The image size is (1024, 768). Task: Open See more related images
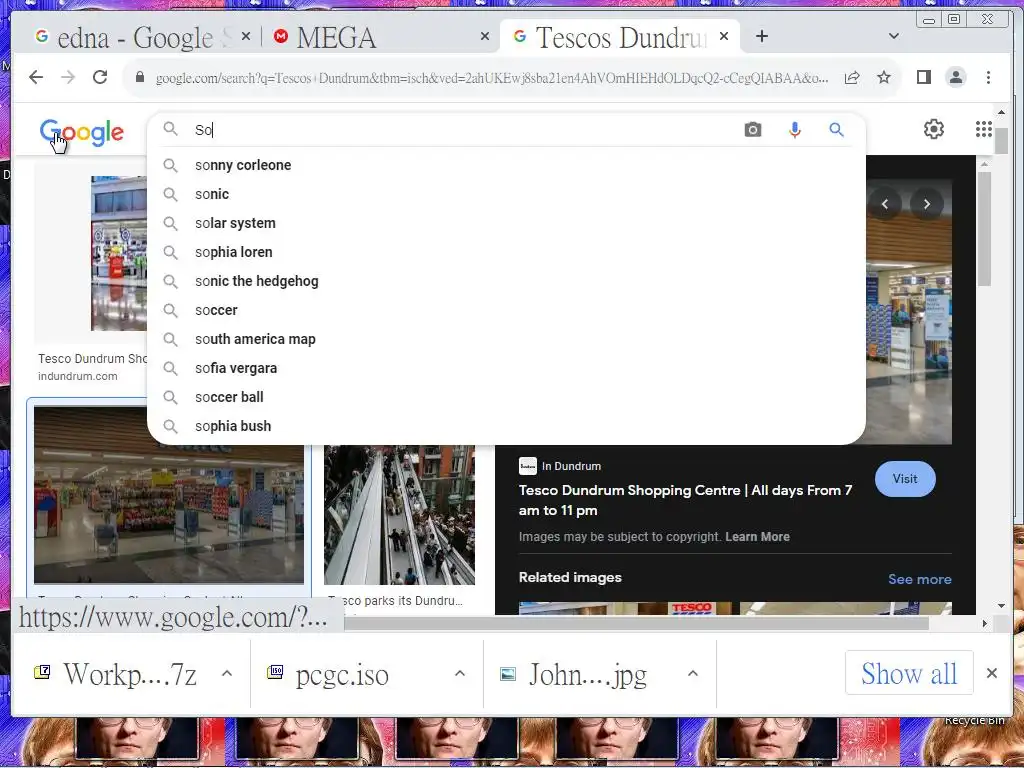pos(920,579)
